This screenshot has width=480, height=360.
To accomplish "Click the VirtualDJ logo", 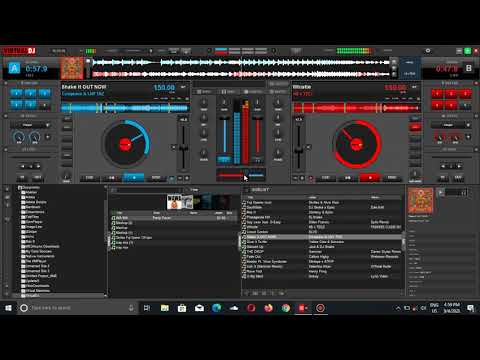I will (19, 51).
